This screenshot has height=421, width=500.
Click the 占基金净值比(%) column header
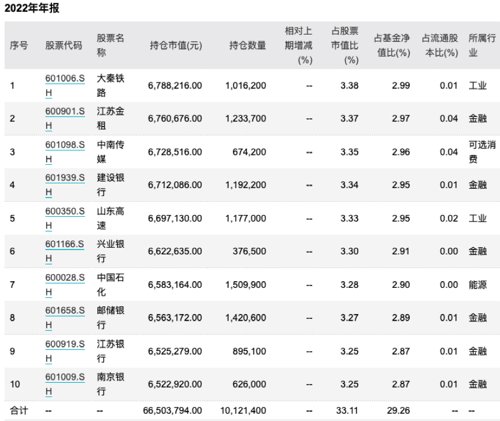tap(392, 45)
